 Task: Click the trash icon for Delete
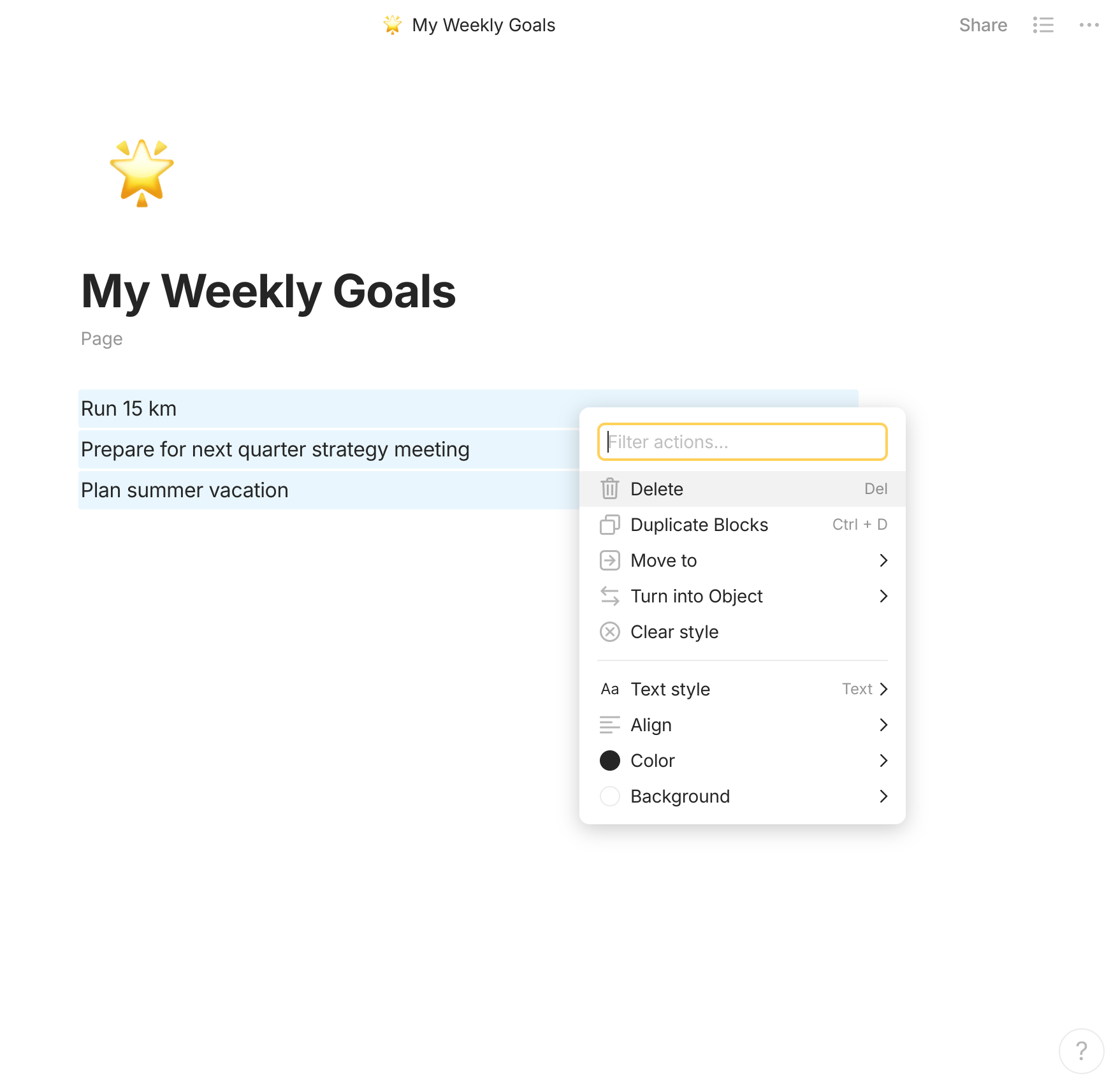coord(609,489)
